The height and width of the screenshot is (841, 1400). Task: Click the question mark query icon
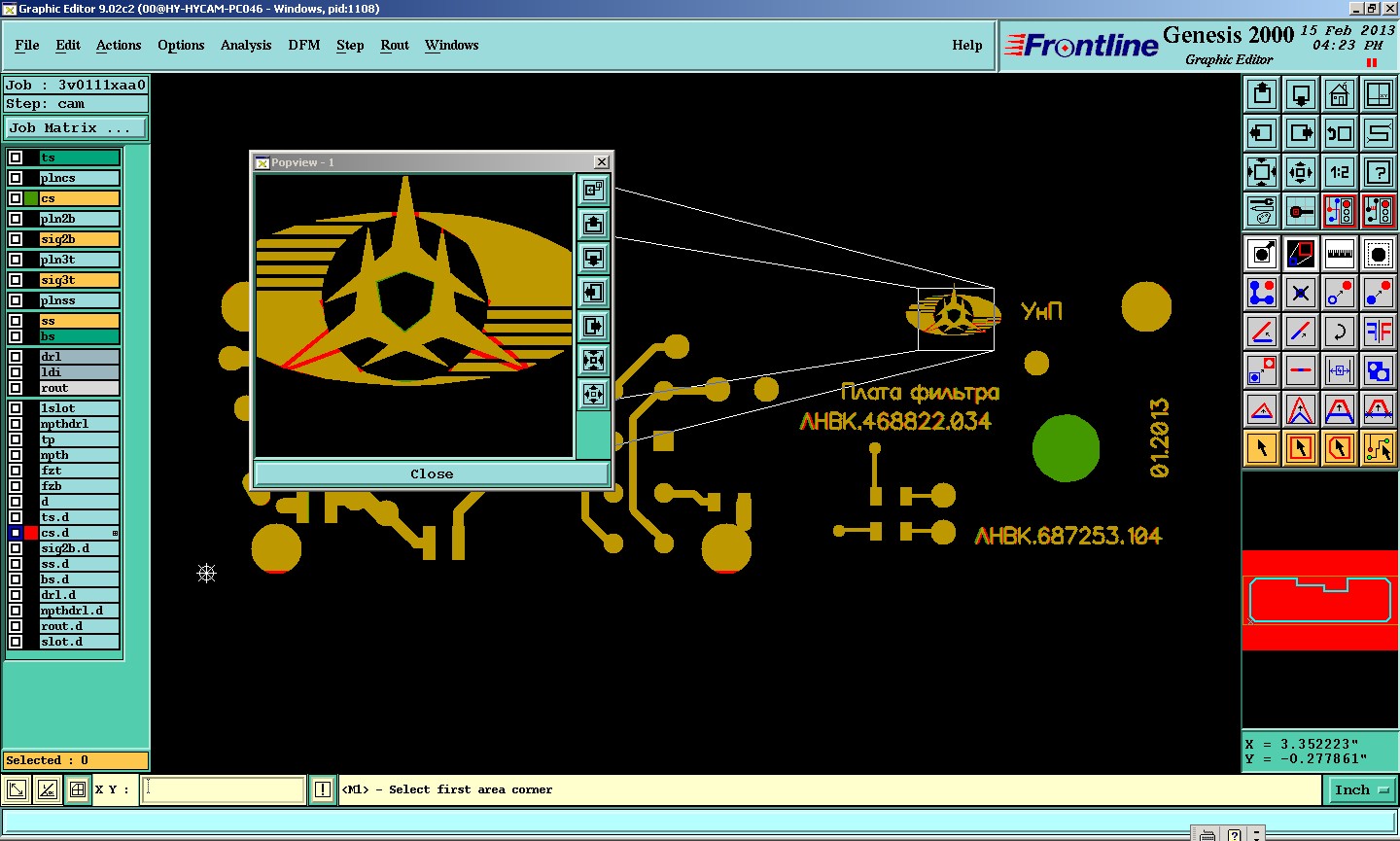tap(1379, 172)
